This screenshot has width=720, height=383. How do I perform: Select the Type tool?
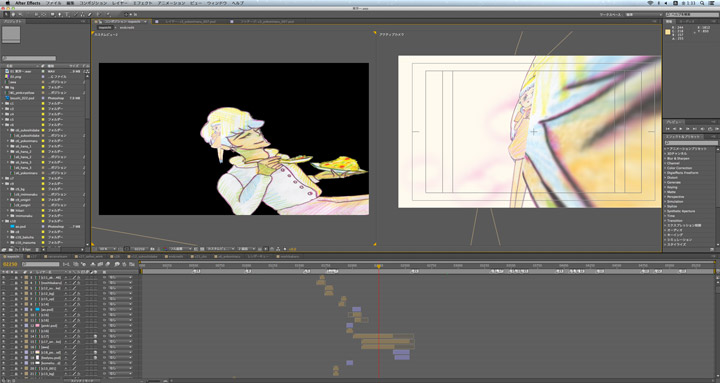(x=67, y=14)
